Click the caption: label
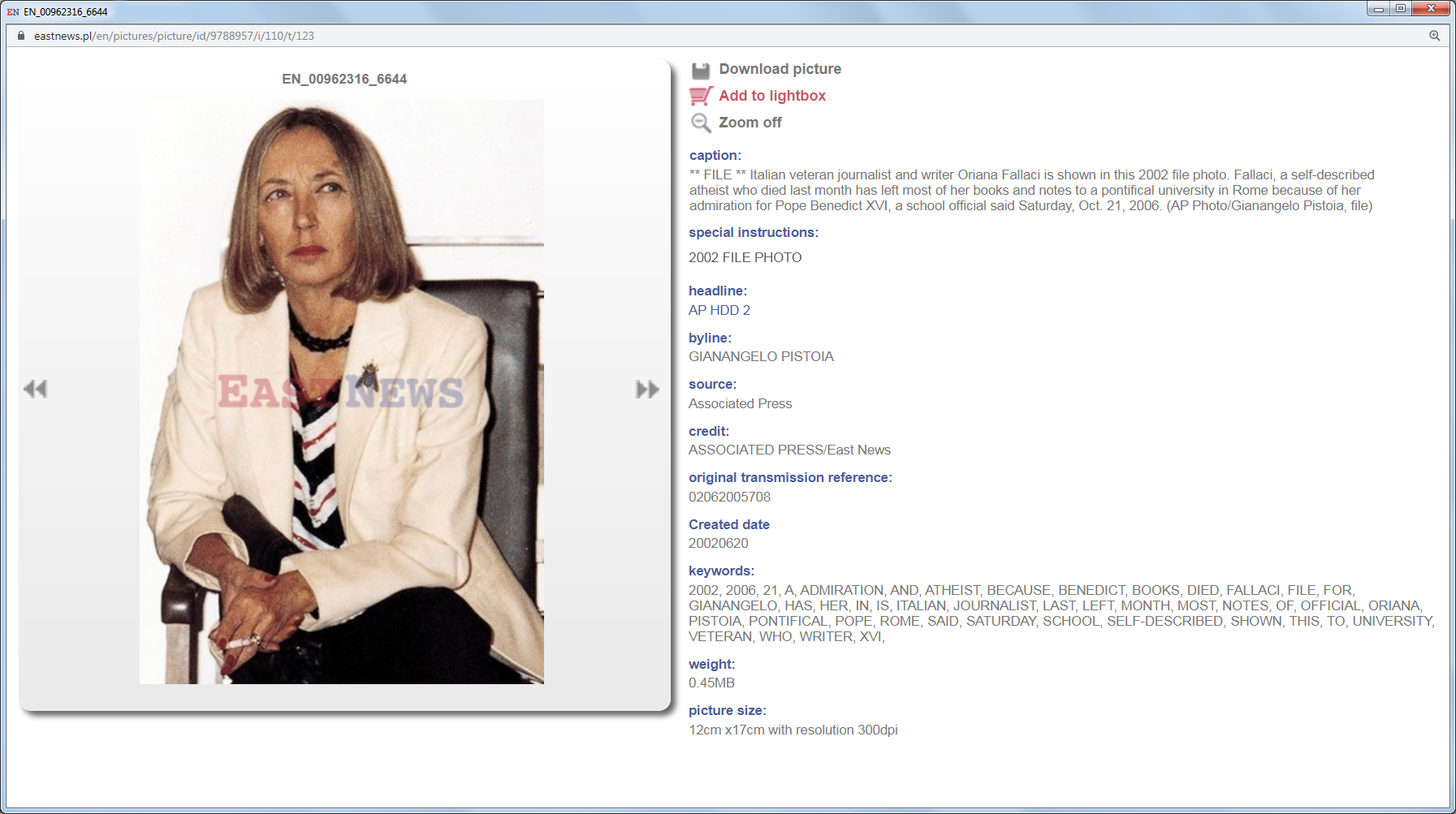Image resolution: width=1456 pixels, height=814 pixels. coord(715,155)
